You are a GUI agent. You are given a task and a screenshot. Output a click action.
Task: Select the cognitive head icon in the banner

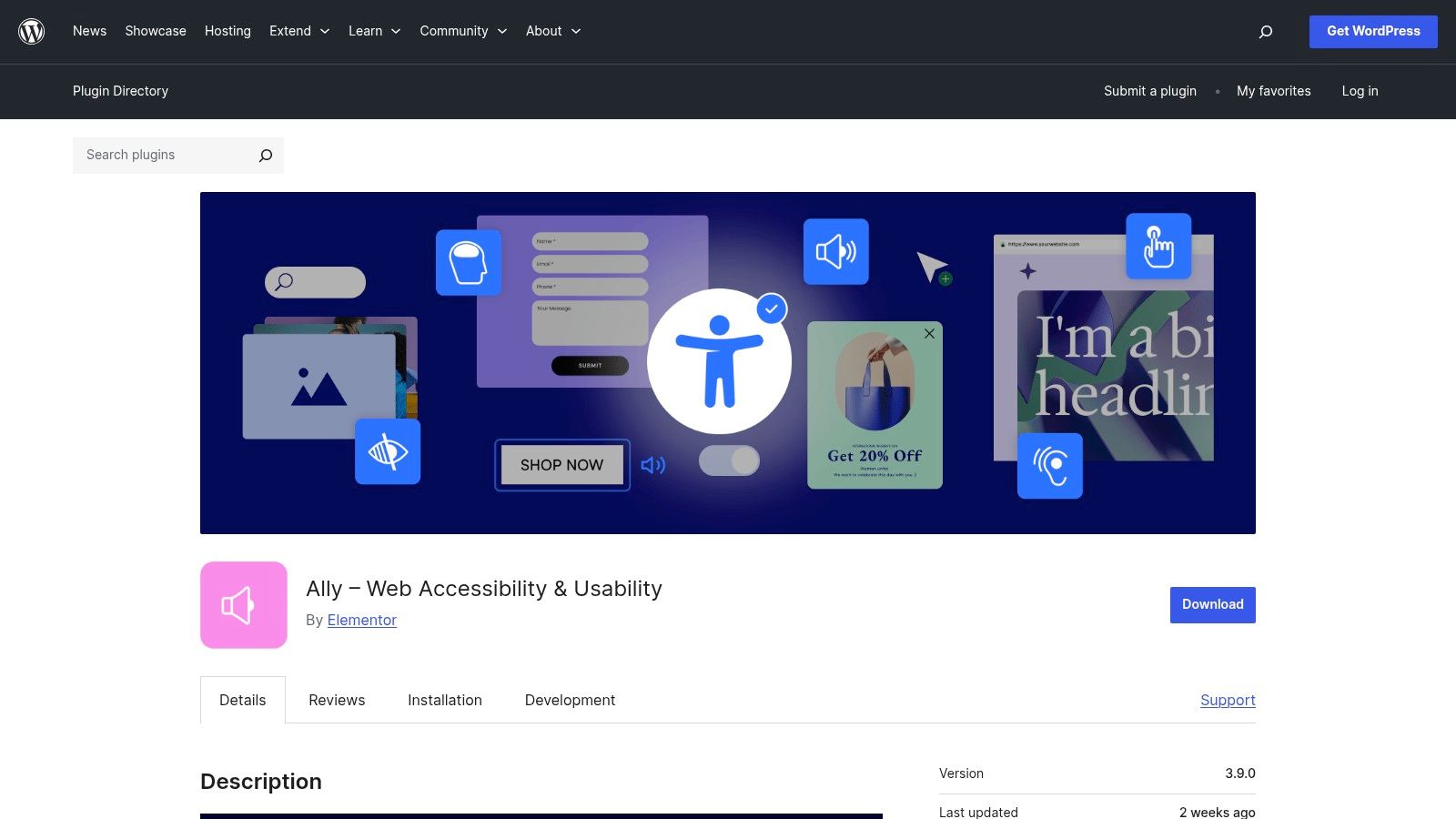click(x=469, y=262)
